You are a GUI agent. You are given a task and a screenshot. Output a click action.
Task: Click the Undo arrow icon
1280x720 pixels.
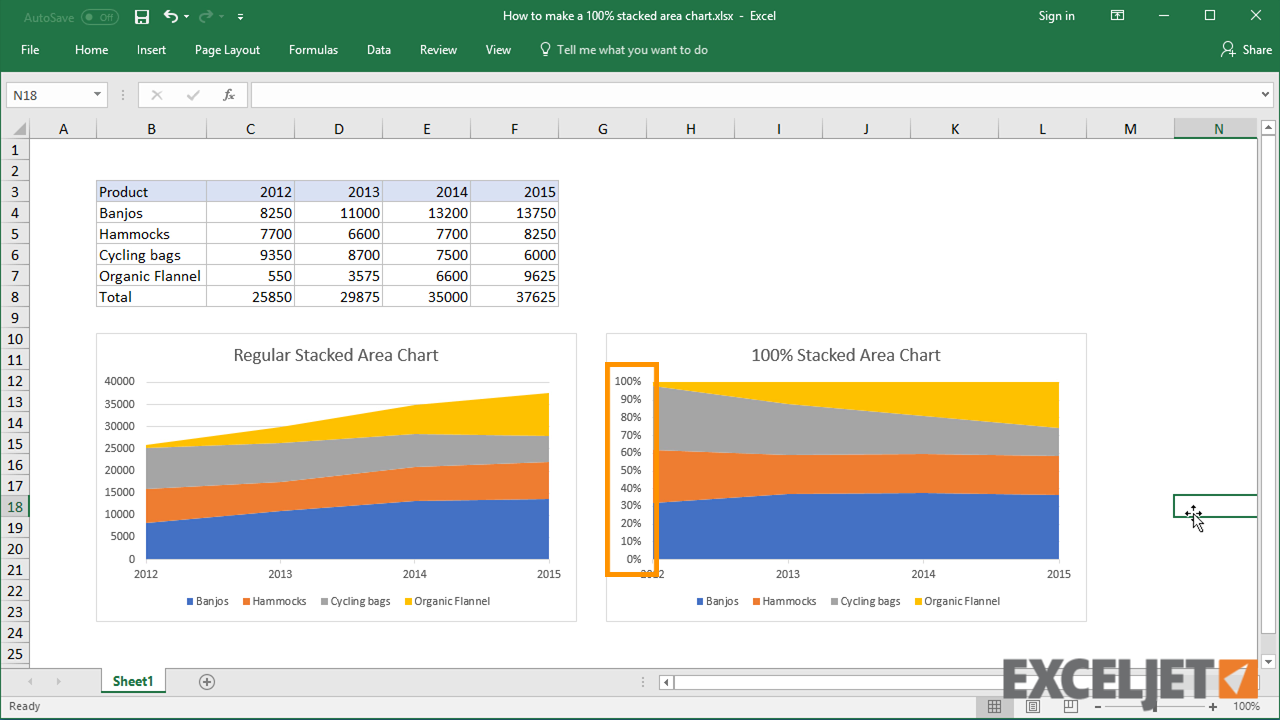171,16
